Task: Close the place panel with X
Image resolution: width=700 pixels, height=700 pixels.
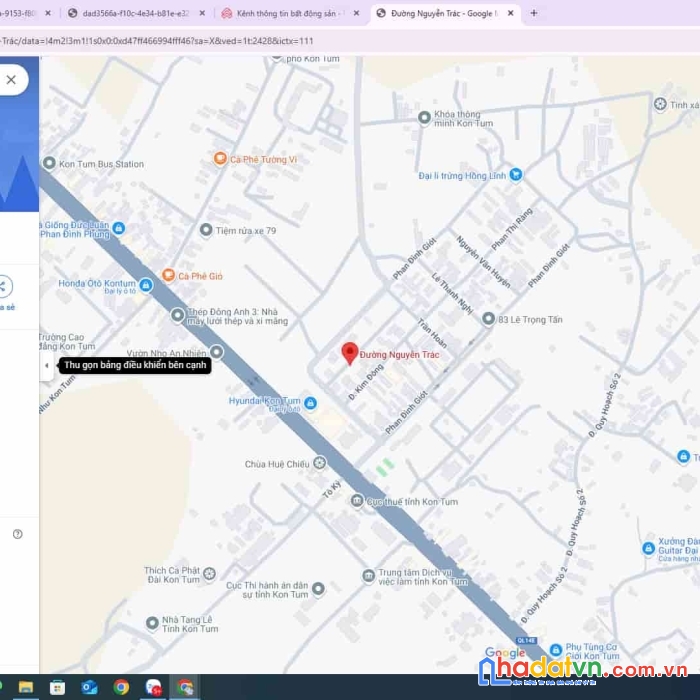Action: [11, 80]
